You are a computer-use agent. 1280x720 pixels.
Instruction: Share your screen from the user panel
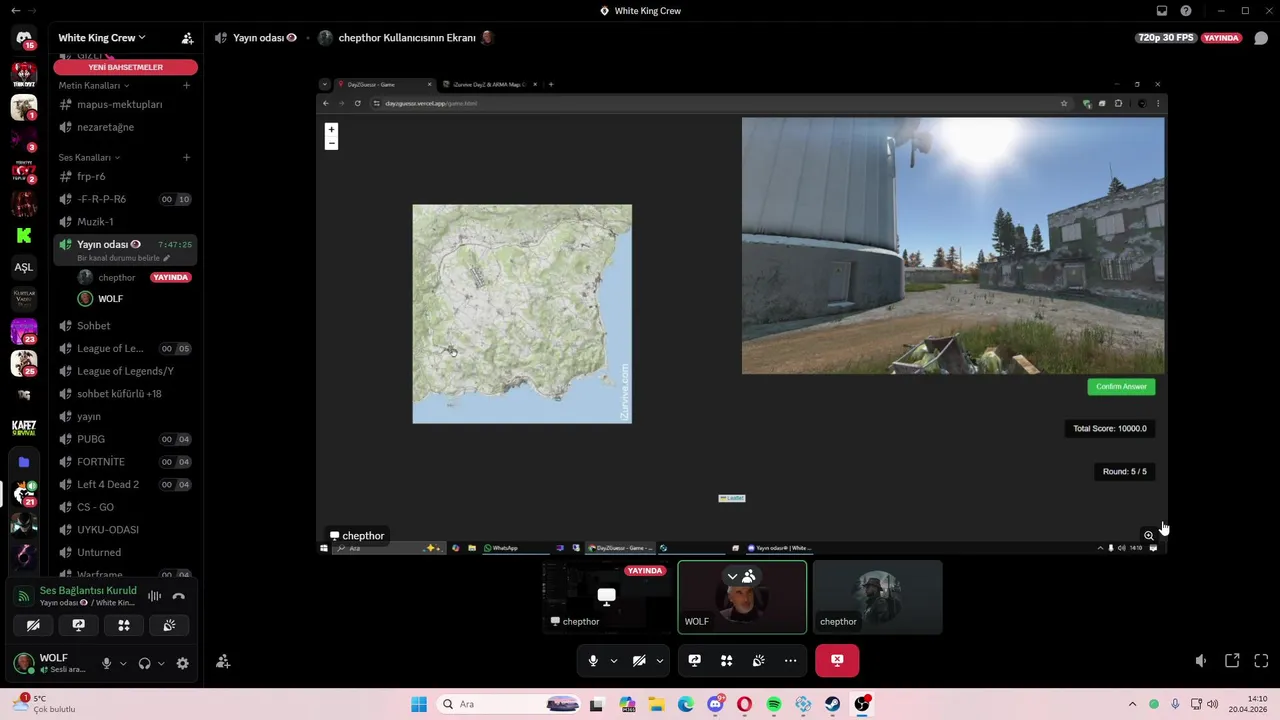coord(78,625)
